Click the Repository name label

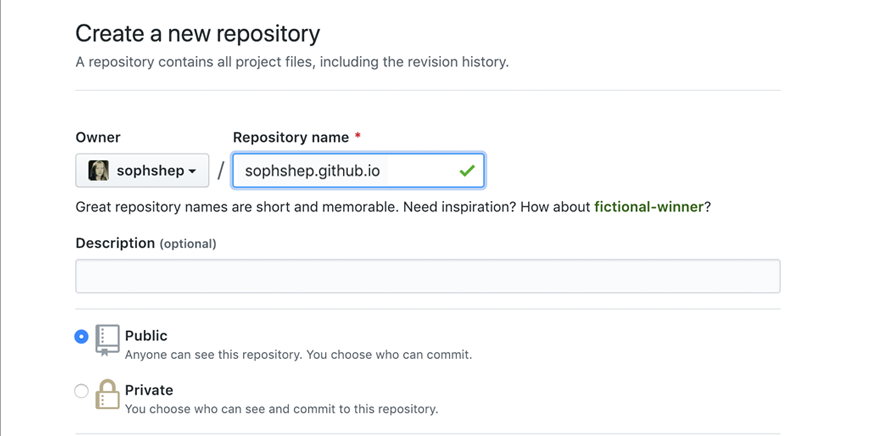(x=291, y=137)
